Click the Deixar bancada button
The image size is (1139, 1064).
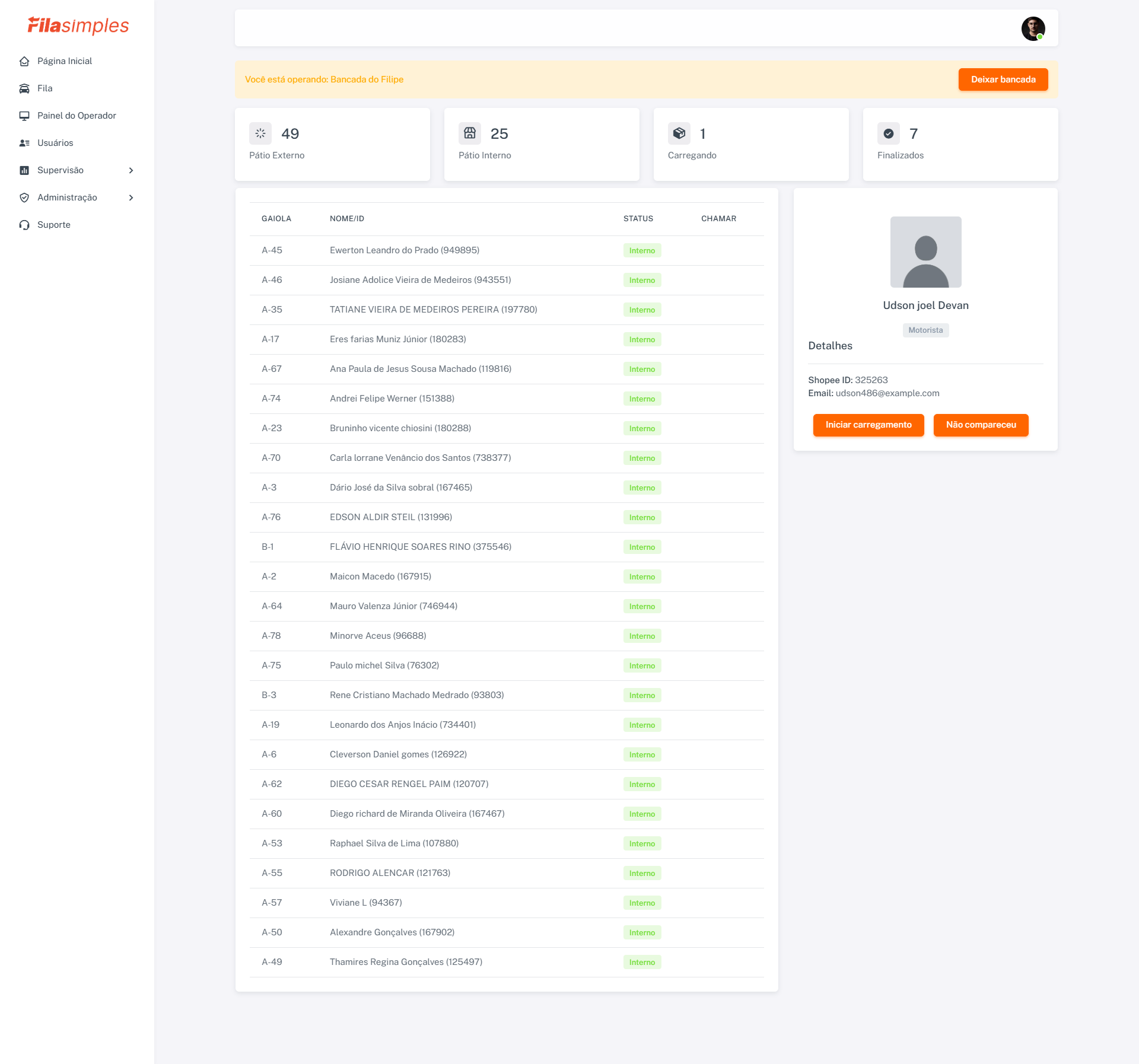coord(1003,79)
